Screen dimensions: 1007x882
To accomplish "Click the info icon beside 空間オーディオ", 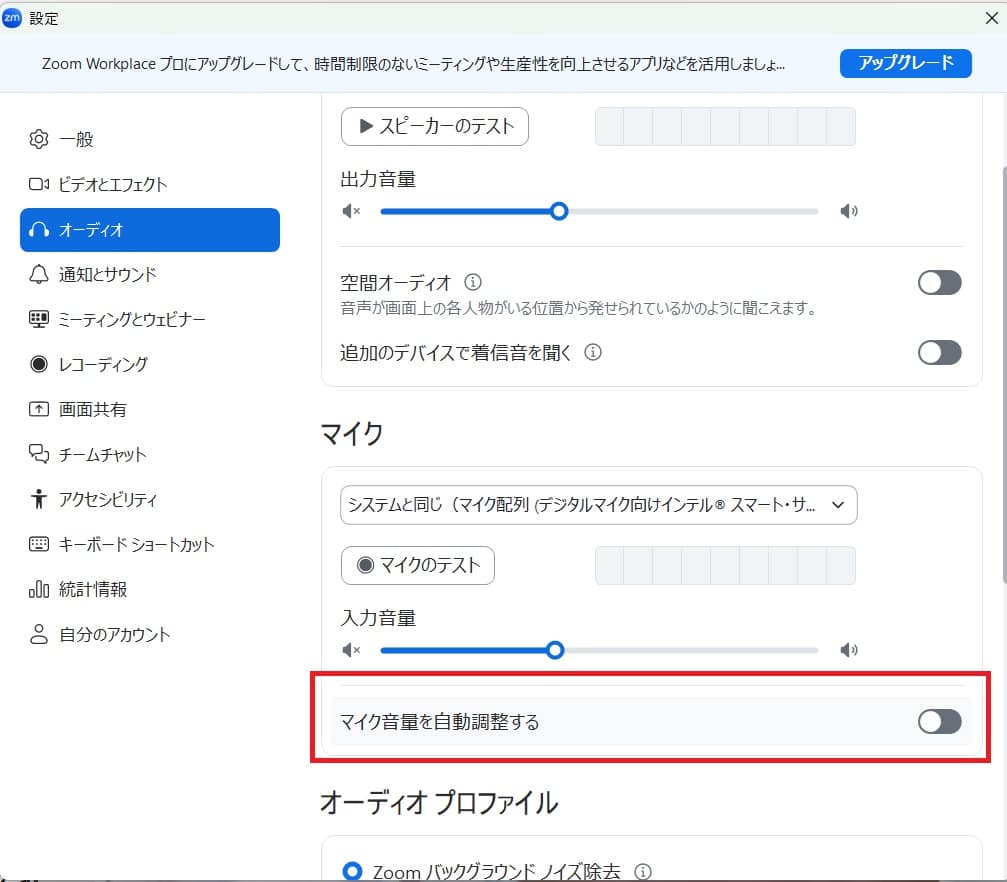I will tap(474, 282).
